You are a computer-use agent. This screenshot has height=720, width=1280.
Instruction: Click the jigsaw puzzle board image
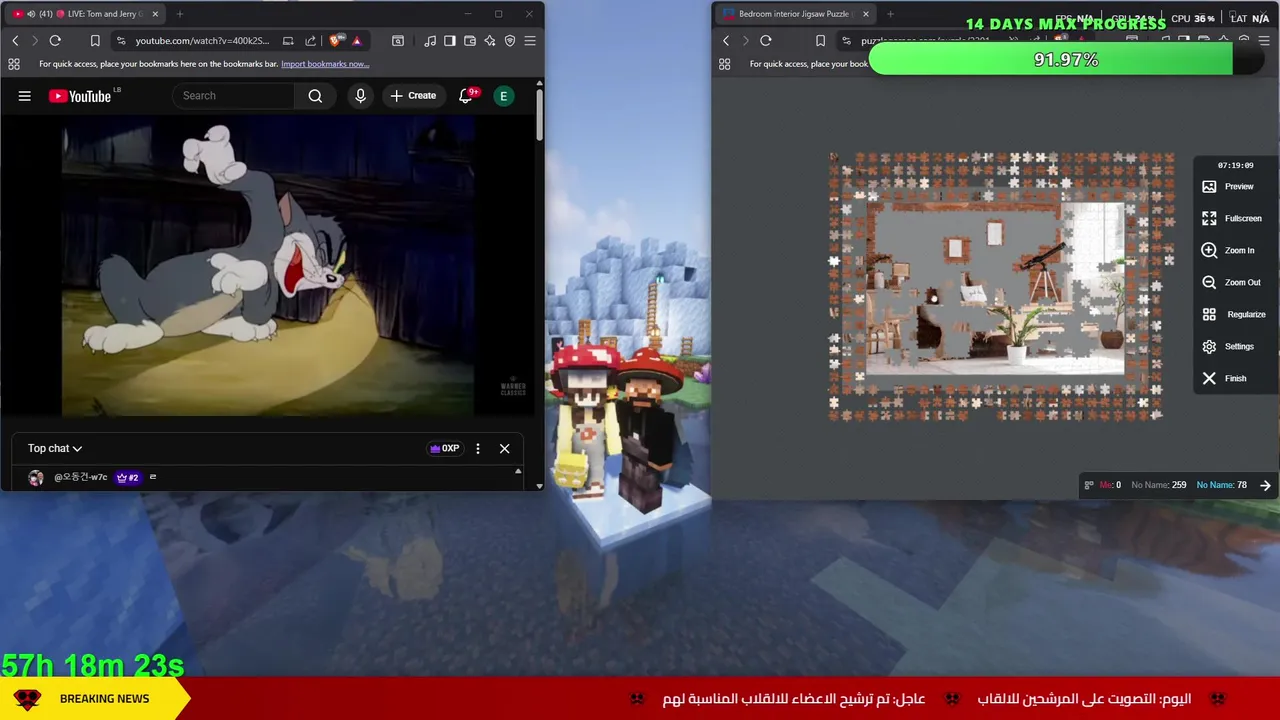[1001, 287]
